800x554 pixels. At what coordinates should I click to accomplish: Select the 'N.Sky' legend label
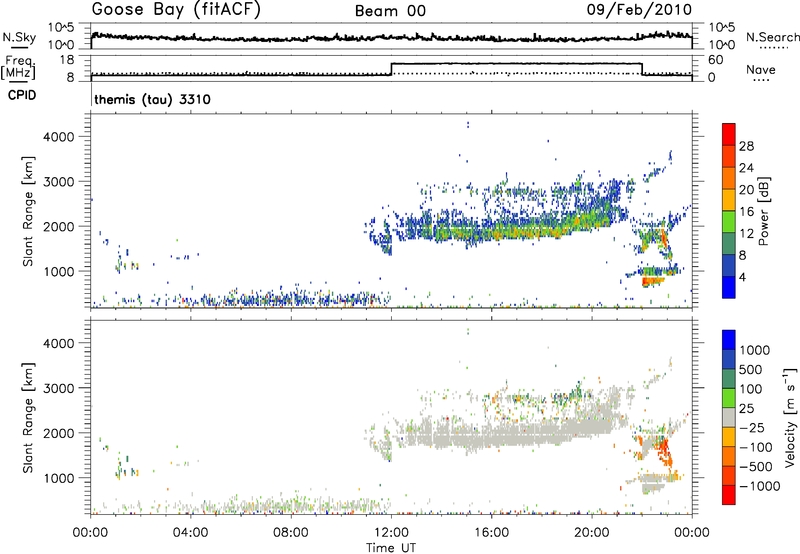tap(19, 37)
